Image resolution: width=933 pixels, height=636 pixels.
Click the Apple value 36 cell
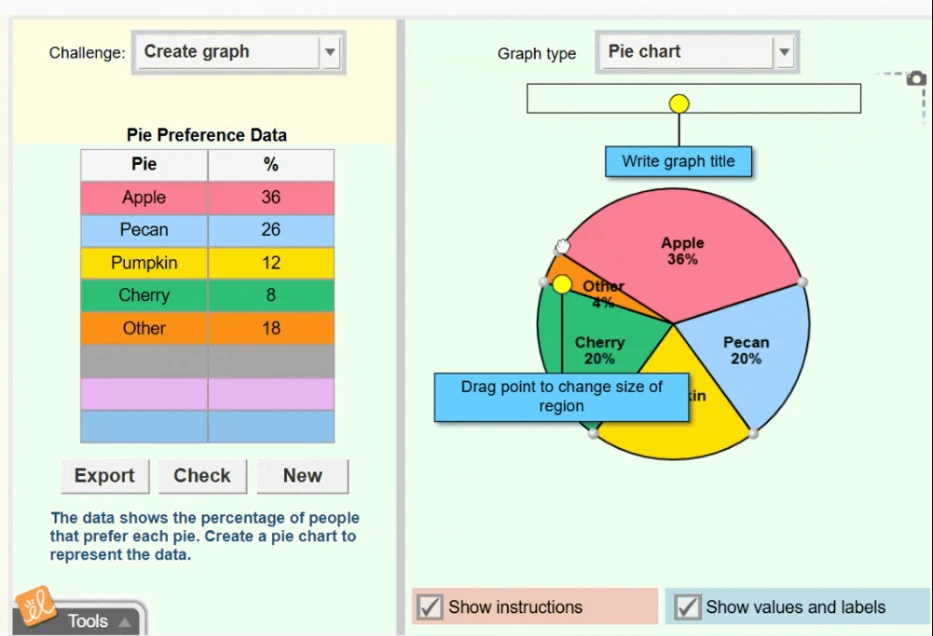point(271,198)
